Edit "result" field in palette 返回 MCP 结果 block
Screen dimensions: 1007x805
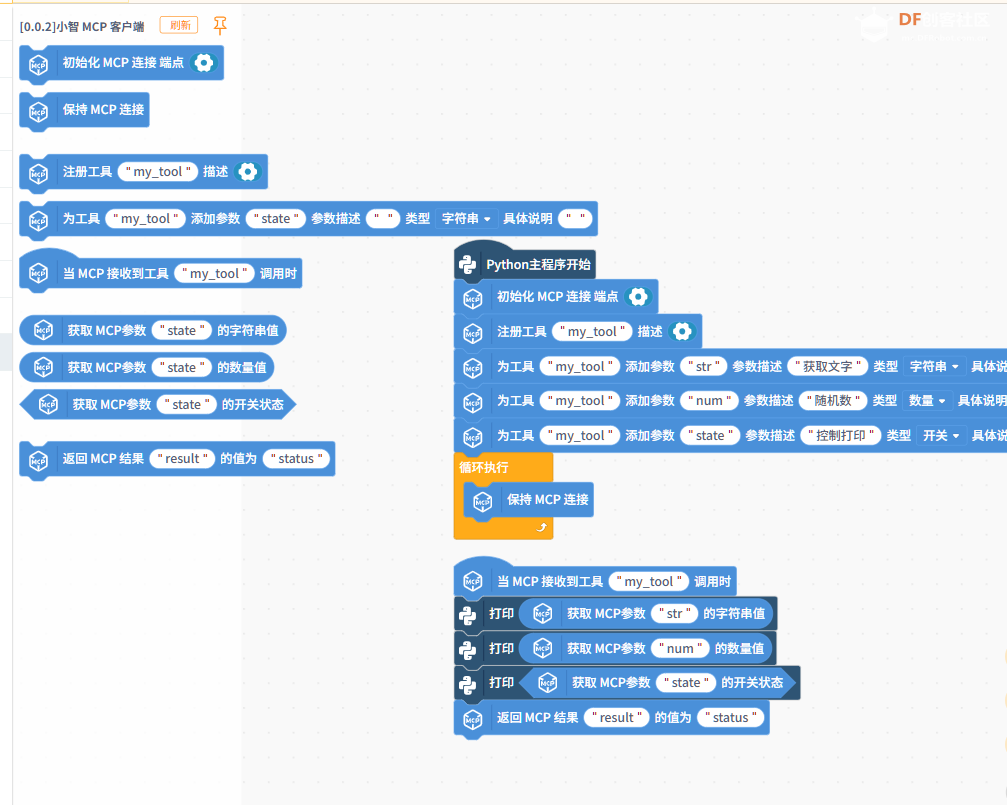[x=182, y=459]
